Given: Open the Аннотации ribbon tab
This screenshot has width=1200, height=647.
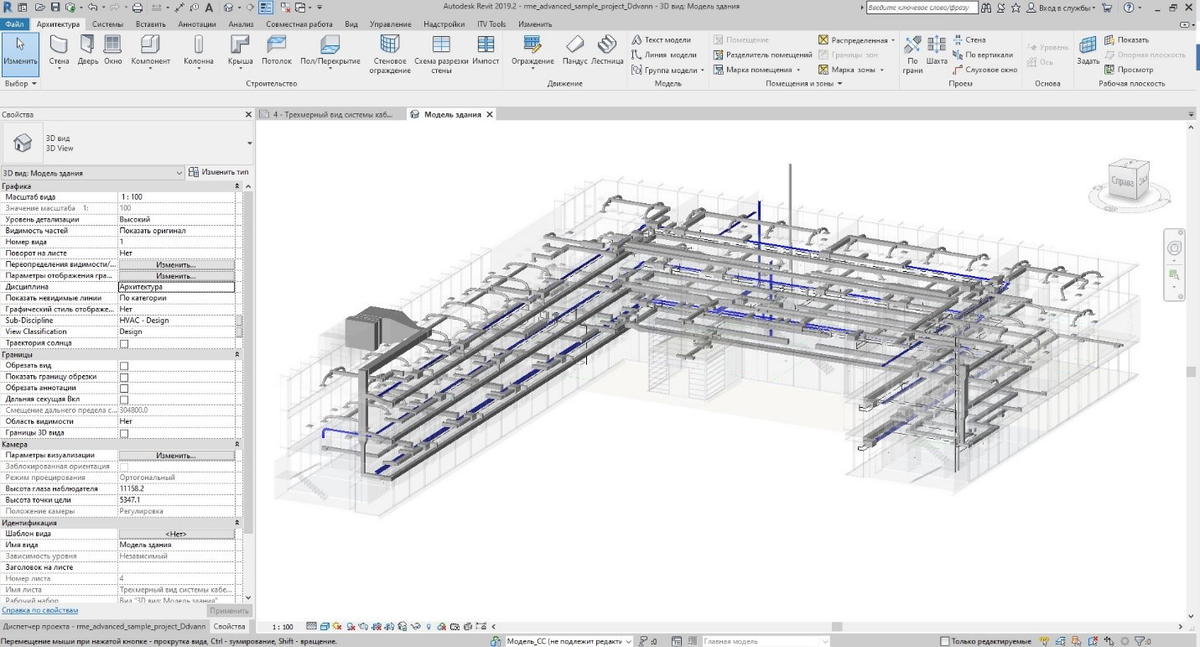Looking at the screenshot, I should pos(197,23).
